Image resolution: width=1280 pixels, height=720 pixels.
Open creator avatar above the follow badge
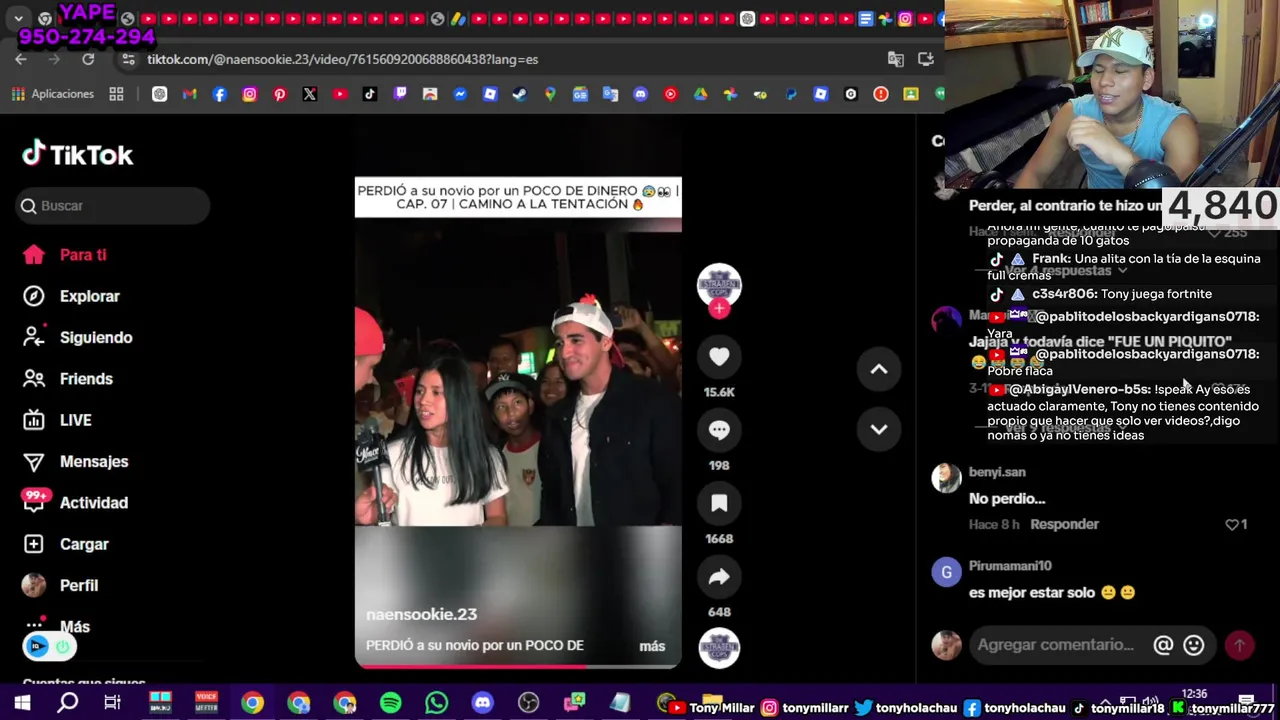[719, 285]
